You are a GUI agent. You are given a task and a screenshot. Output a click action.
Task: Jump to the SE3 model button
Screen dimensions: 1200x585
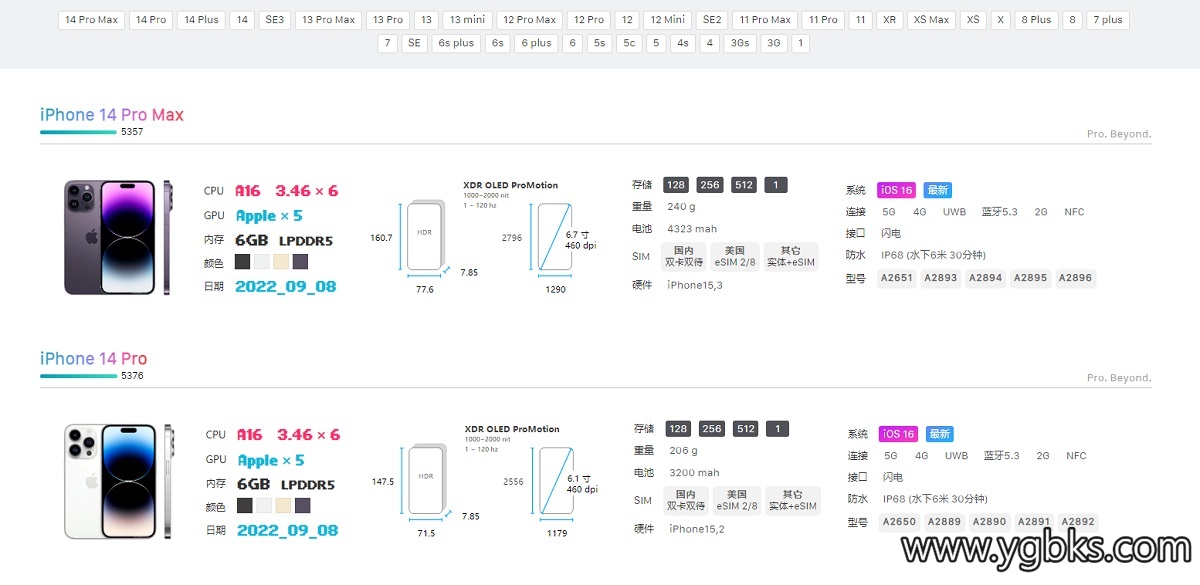pyautogui.click(x=274, y=20)
